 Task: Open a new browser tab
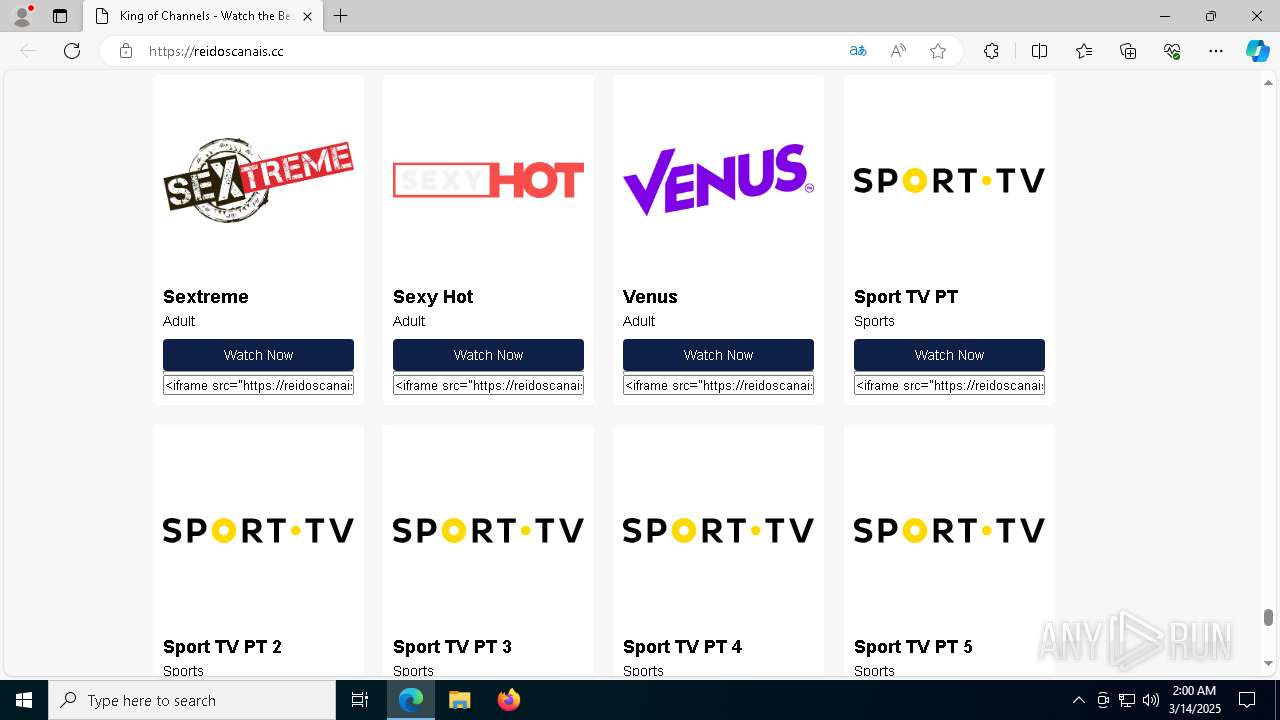341,16
